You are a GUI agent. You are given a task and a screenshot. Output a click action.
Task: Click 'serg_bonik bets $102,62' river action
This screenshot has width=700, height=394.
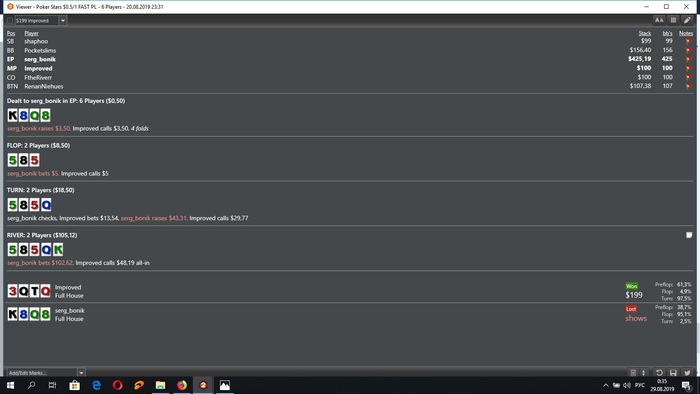click(x=40, y=263)
